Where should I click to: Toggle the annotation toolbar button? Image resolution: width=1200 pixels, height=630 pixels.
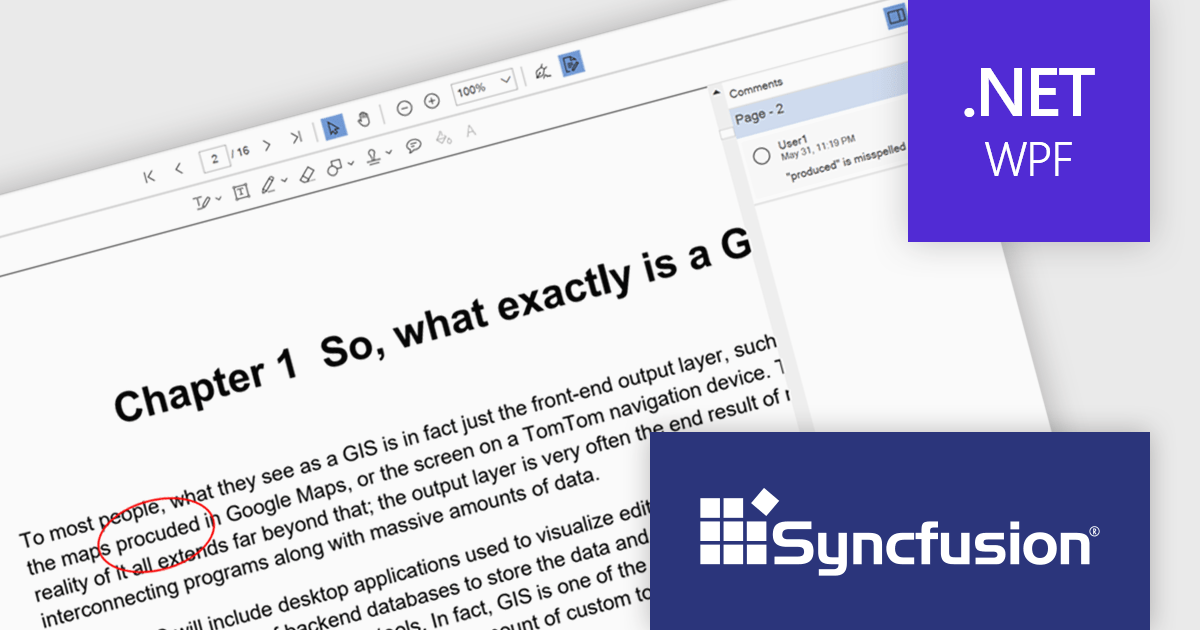tap(571, 63)
